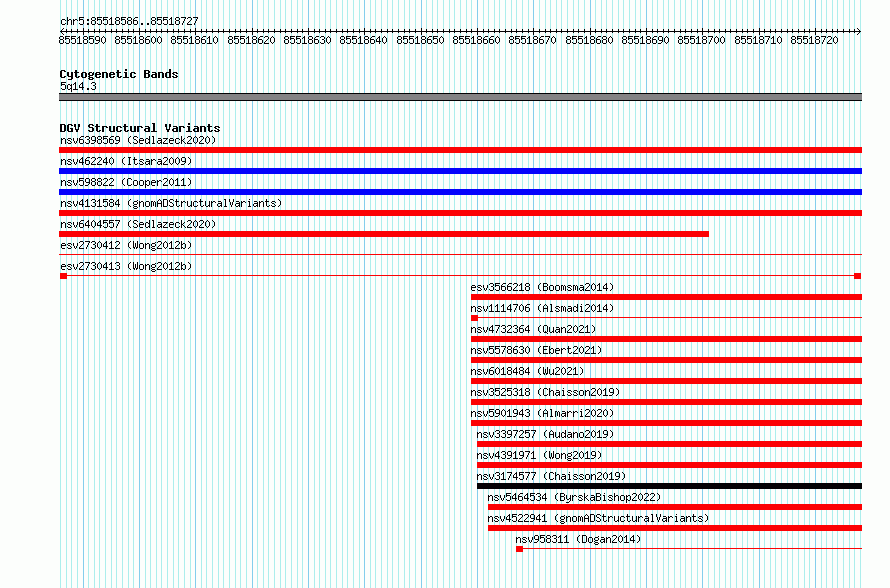Click ruler position 85518620
Screen dimensions: 890x588
click(x=251, y=40)
